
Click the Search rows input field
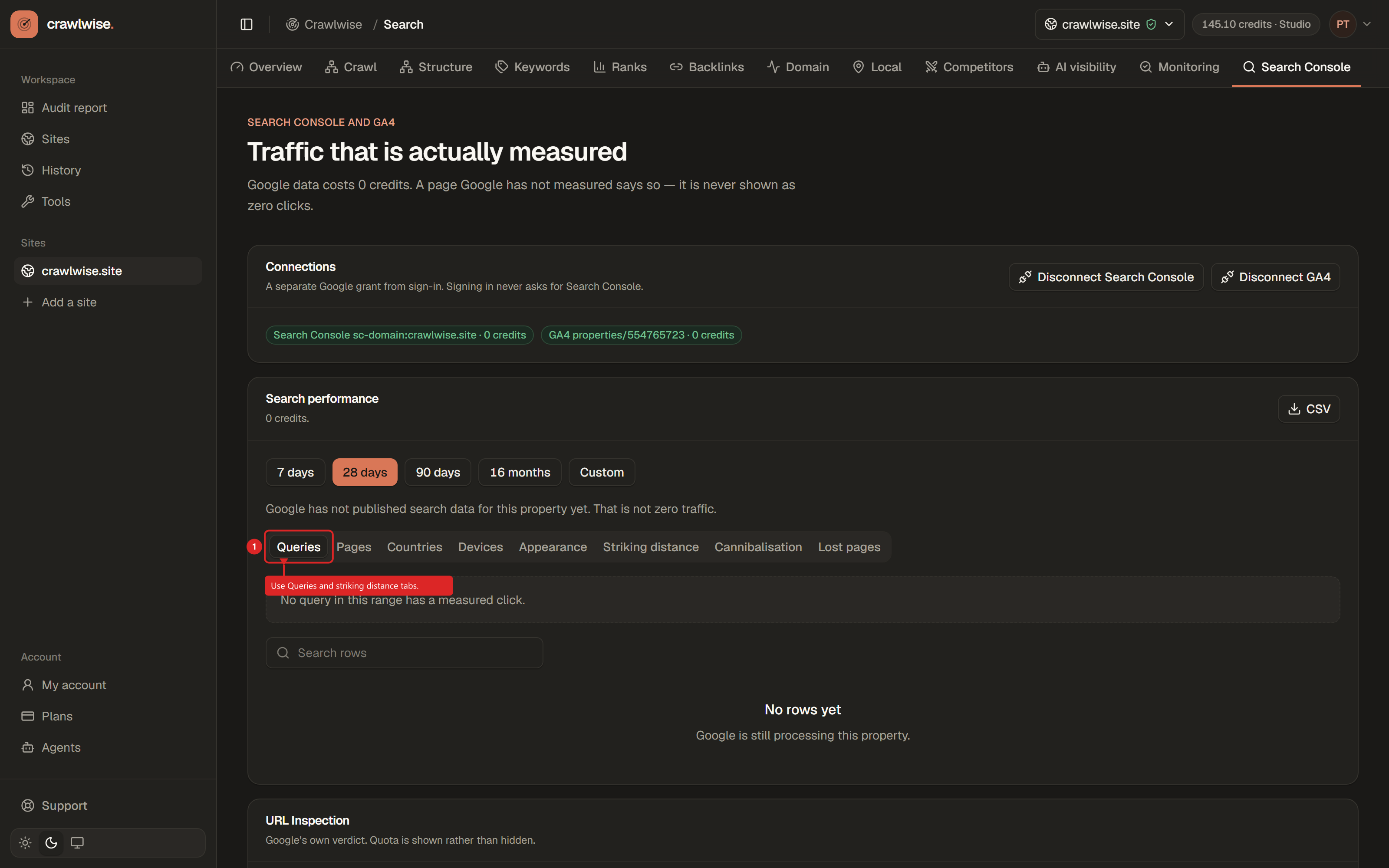click(404, 653)
